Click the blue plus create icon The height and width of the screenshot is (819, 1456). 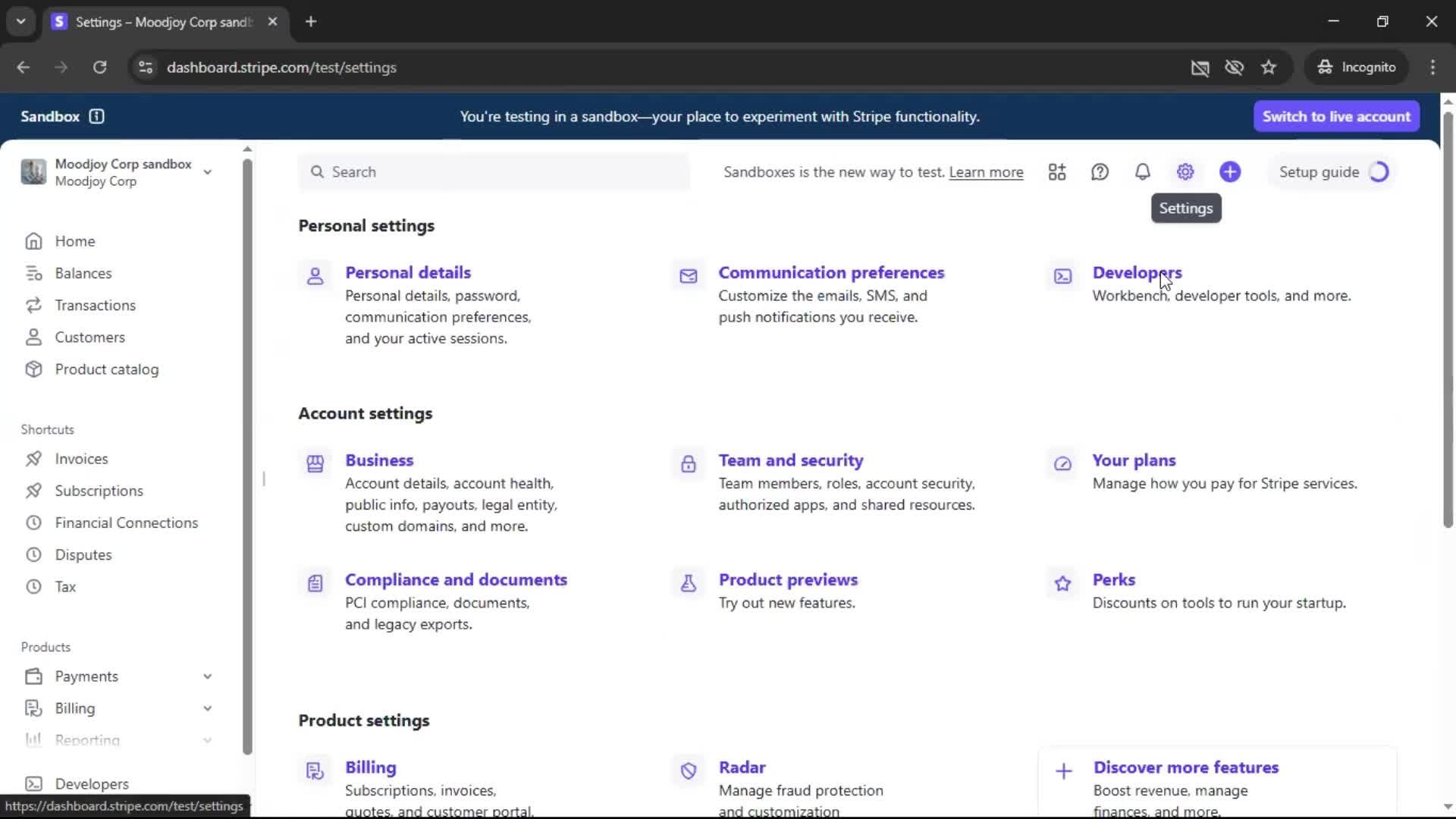(1230, 172)
